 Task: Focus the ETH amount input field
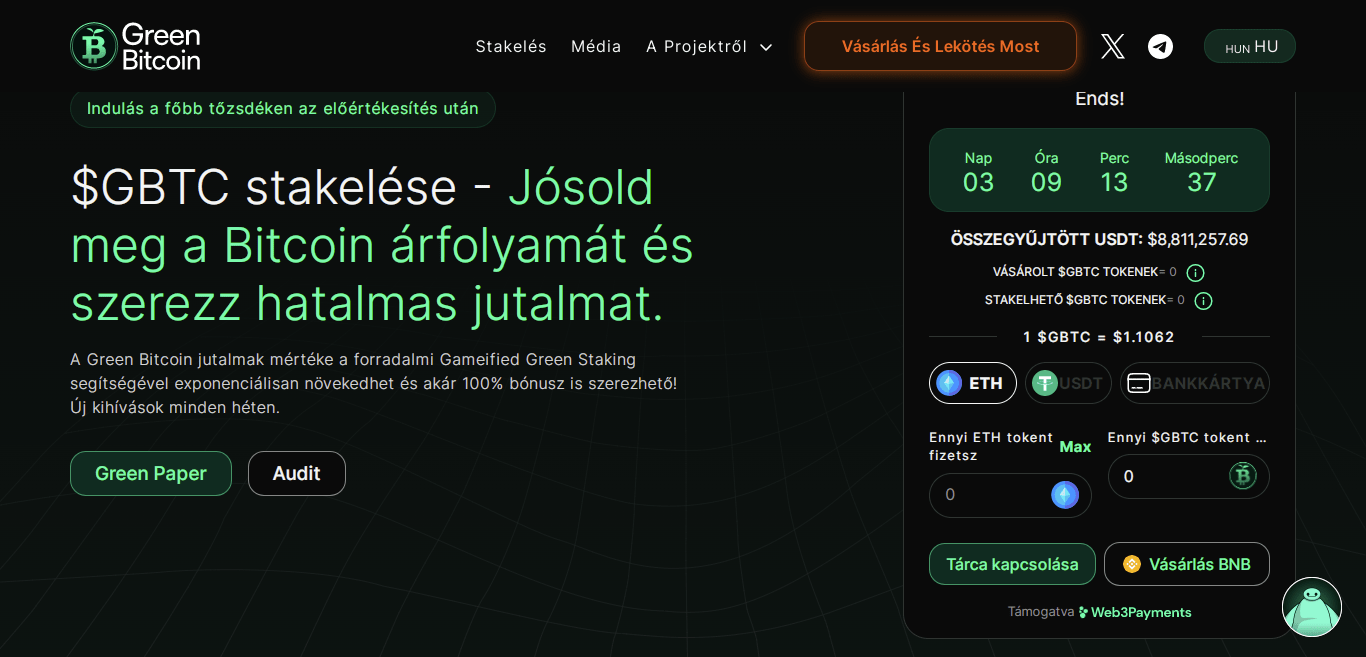click(1010, 495)
